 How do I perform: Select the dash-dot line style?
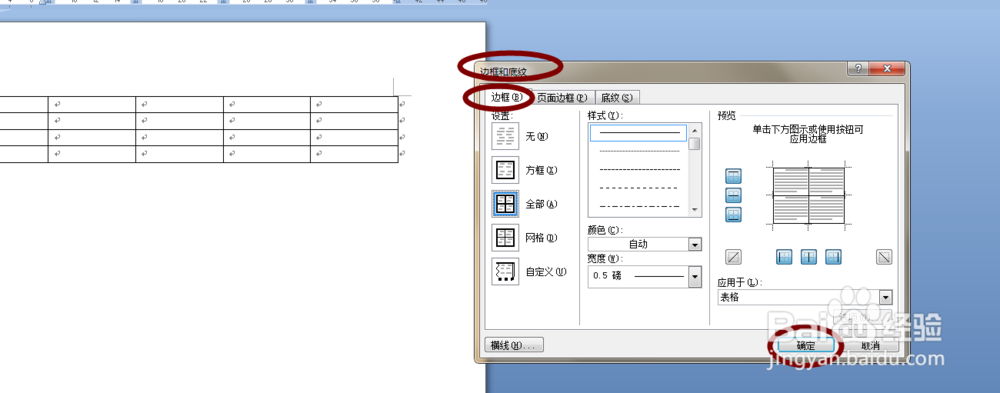click(638, 207)
